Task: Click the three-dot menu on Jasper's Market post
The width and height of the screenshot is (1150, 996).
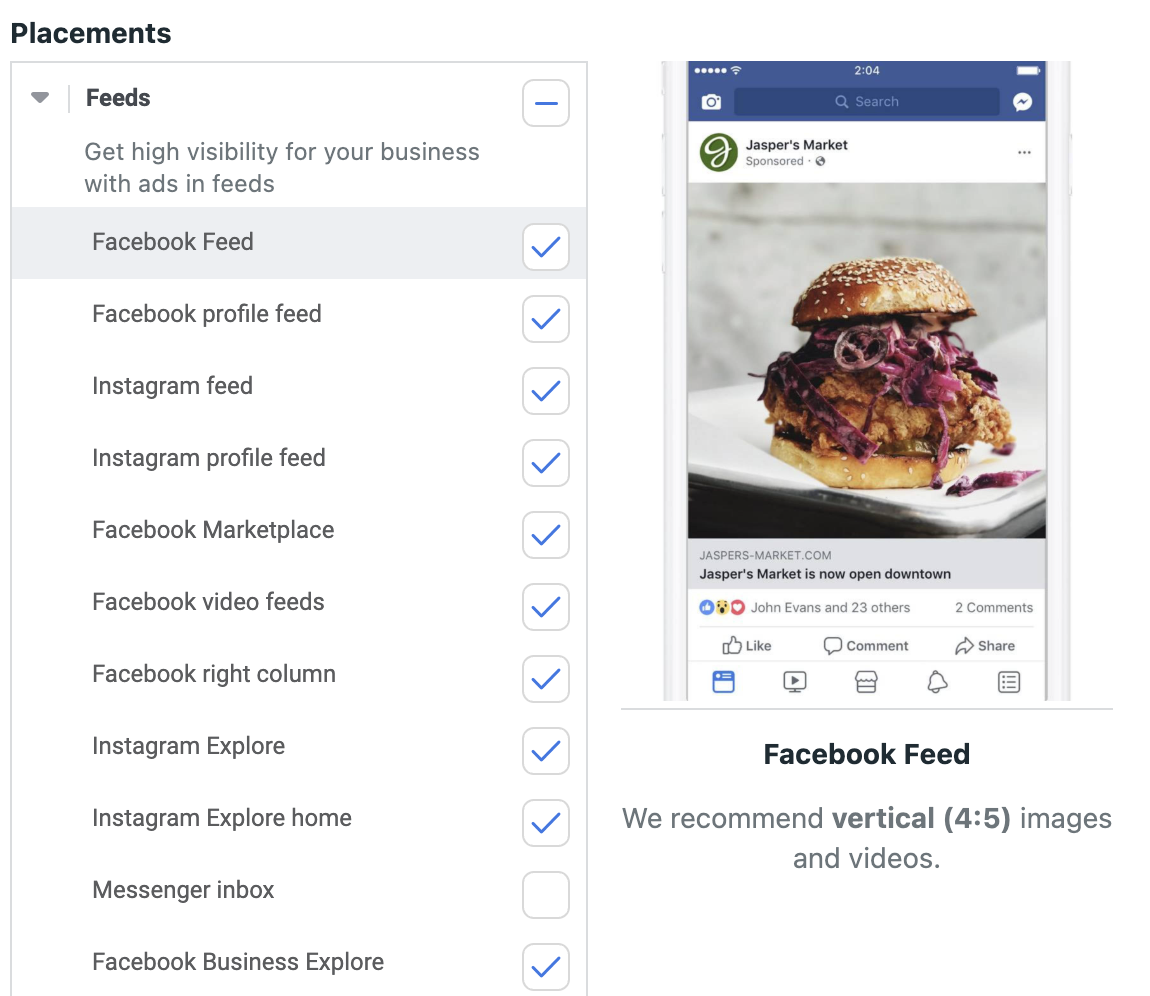Action: (x=1025, y=153)
